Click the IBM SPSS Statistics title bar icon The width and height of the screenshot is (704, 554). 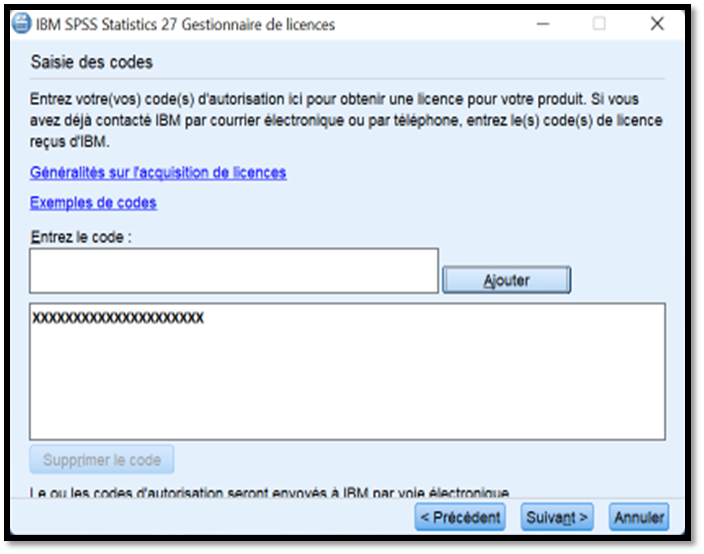[x=20, y=24]
